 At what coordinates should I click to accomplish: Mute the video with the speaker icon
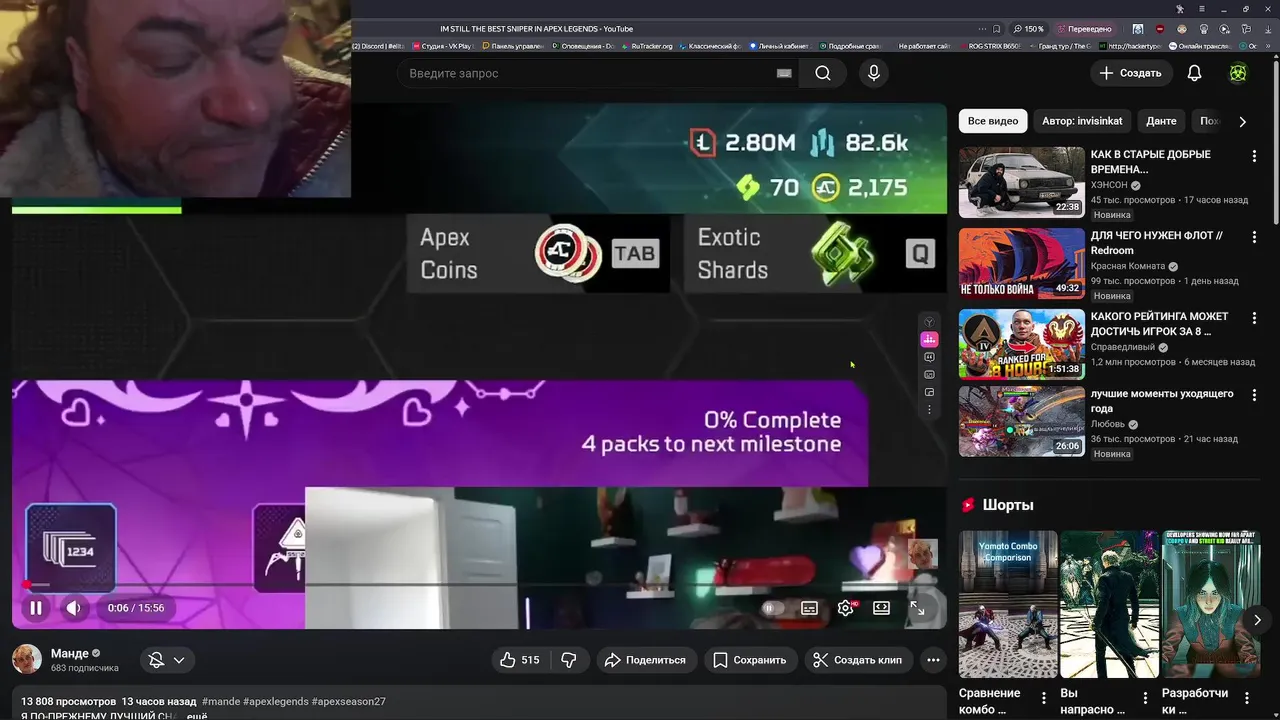pyautogui.click(x=73, y=607)
